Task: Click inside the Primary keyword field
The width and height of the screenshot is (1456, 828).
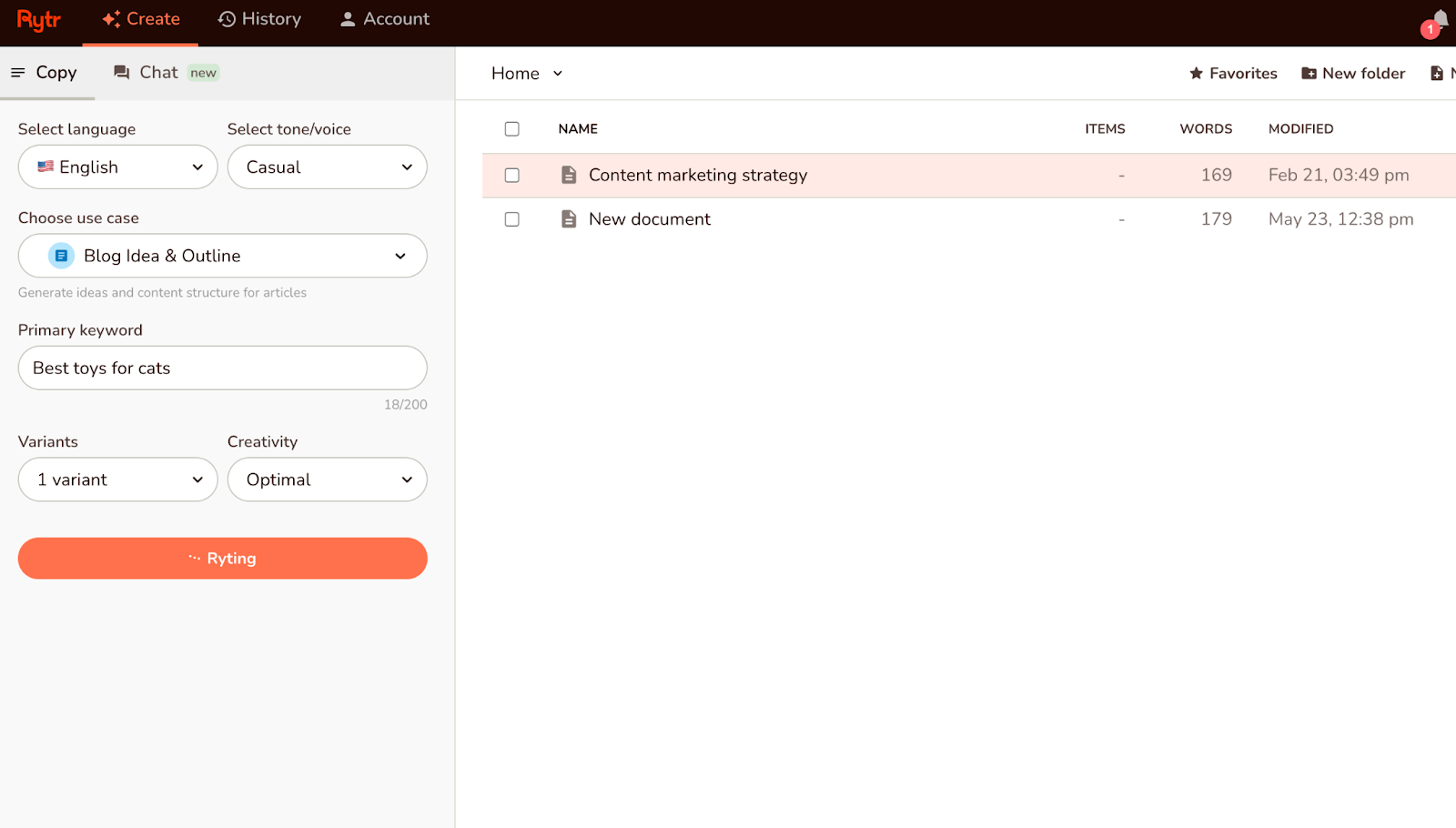Action: click(222, 368)
